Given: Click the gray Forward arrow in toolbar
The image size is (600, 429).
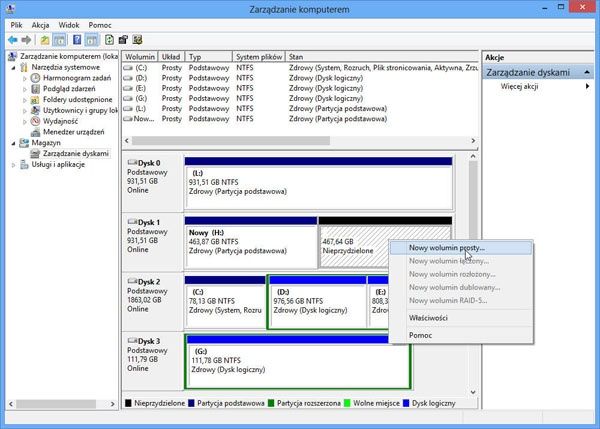Looking at the screenshot, I should tap(26, 40).
